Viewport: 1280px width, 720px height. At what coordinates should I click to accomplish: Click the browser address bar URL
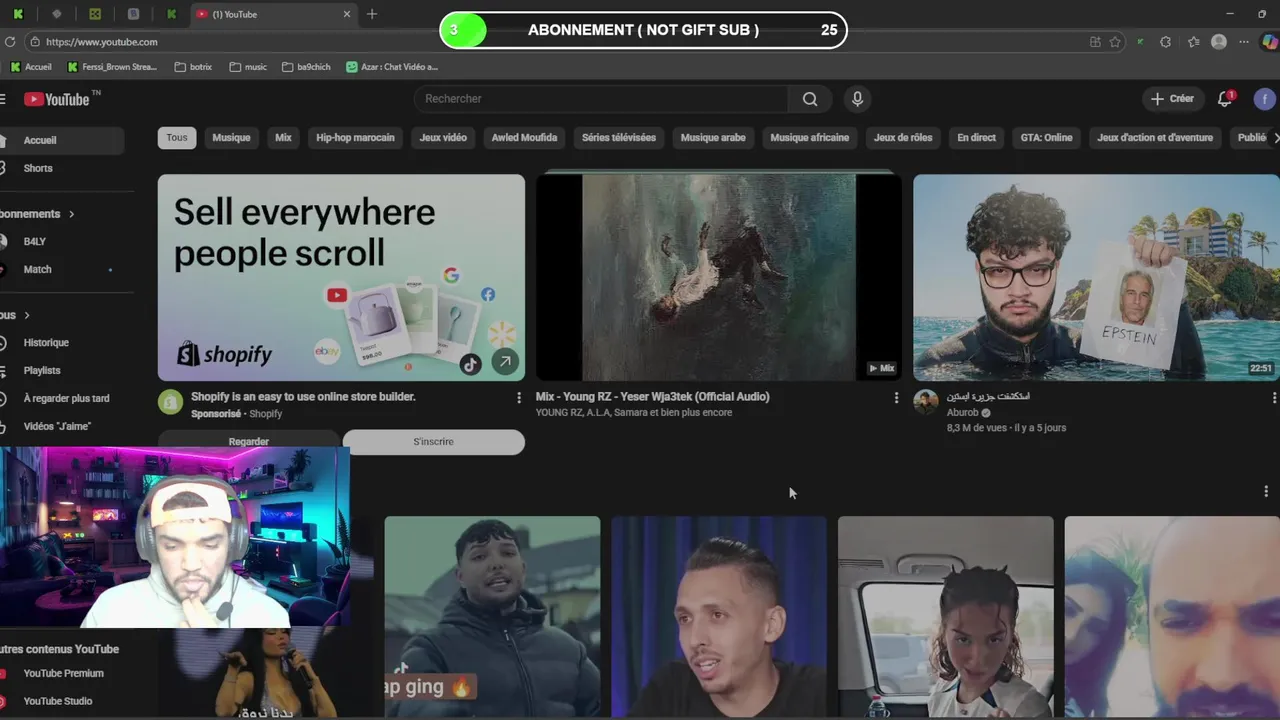tap(102, 42)
